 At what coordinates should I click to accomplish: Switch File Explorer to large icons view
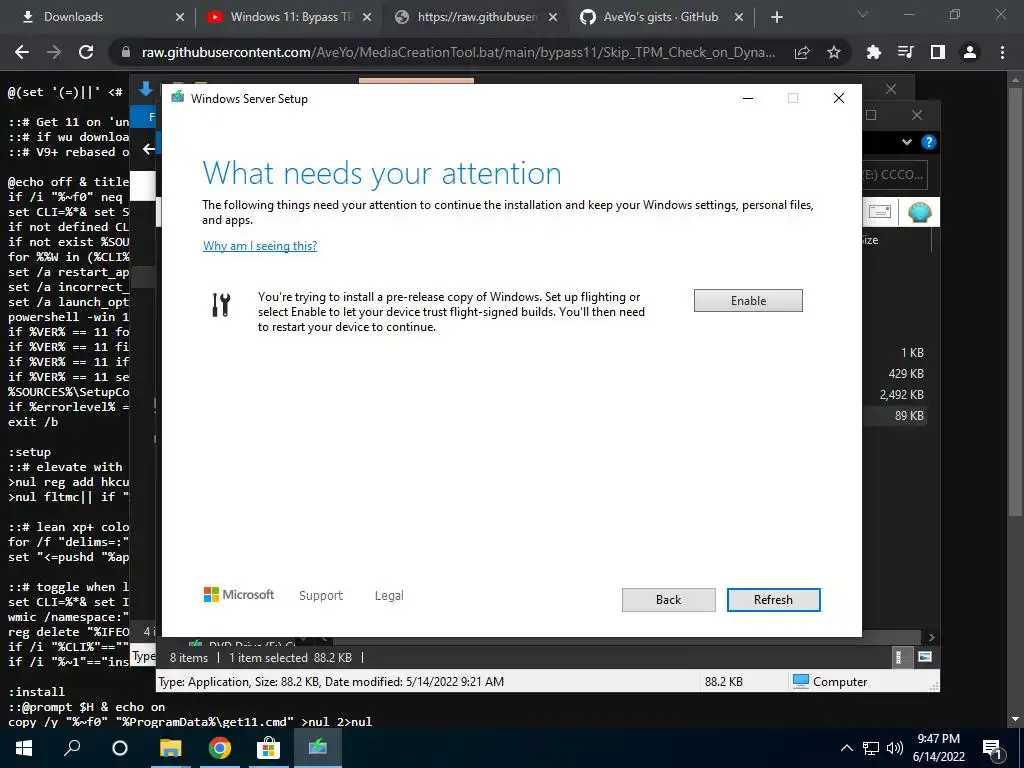(x=925, y=657)
